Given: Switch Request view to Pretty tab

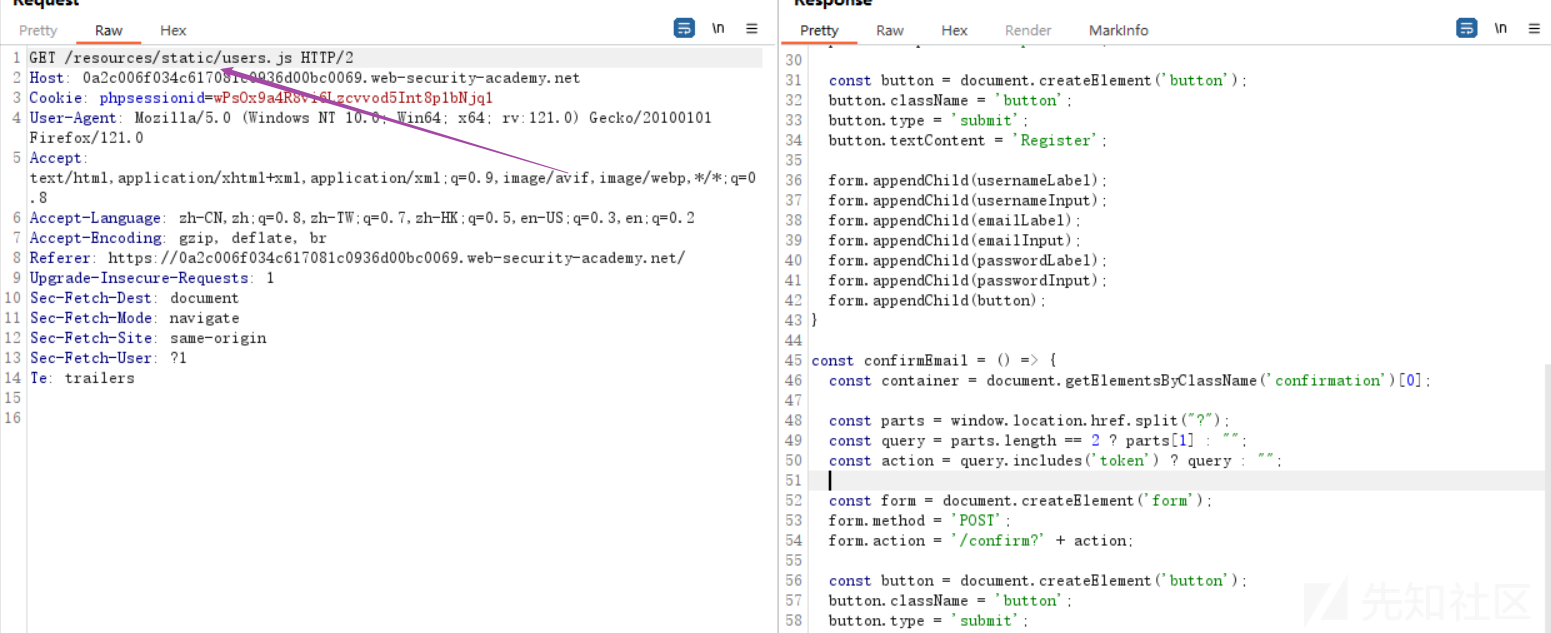Looking at the screenshot, I should tap(38, 31).
